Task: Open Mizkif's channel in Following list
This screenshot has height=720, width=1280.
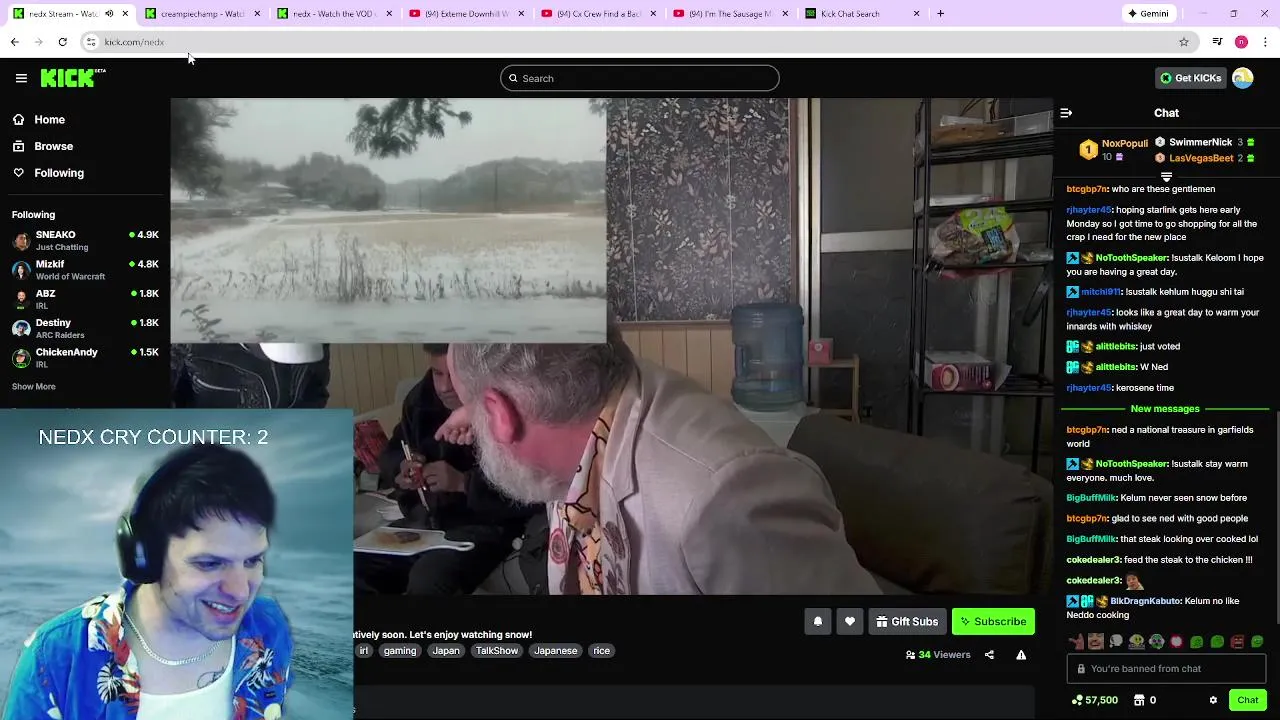Action: pyautogui.click(x=85, y=270)
